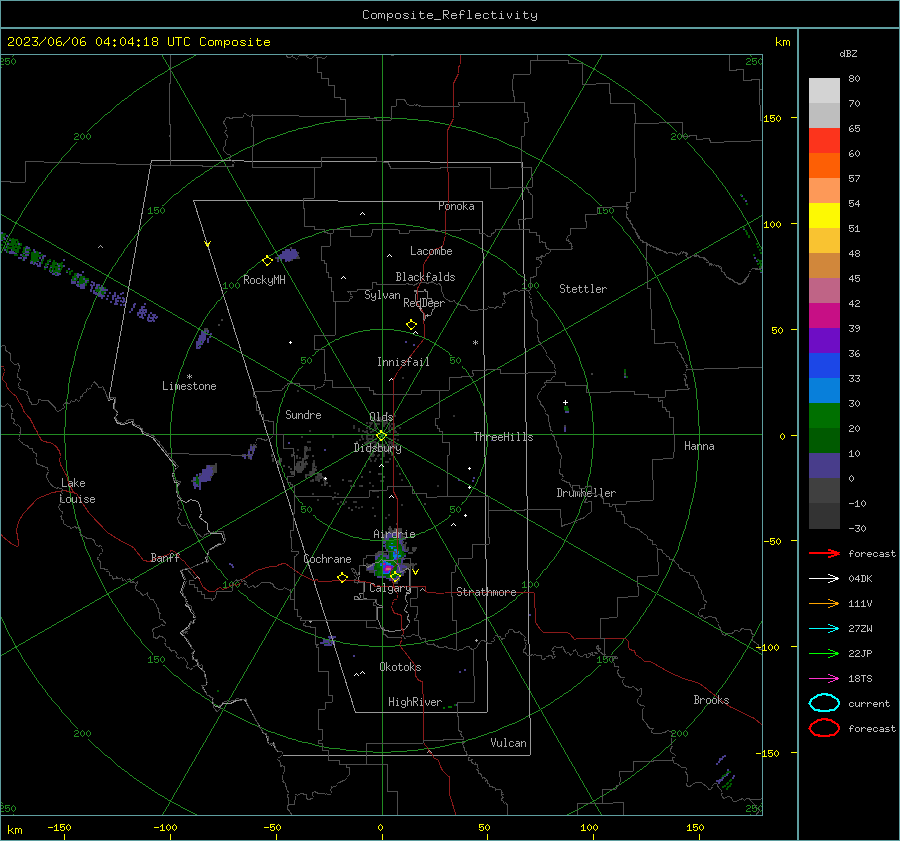Click the Banff label
900x841 pixels.
165,557
